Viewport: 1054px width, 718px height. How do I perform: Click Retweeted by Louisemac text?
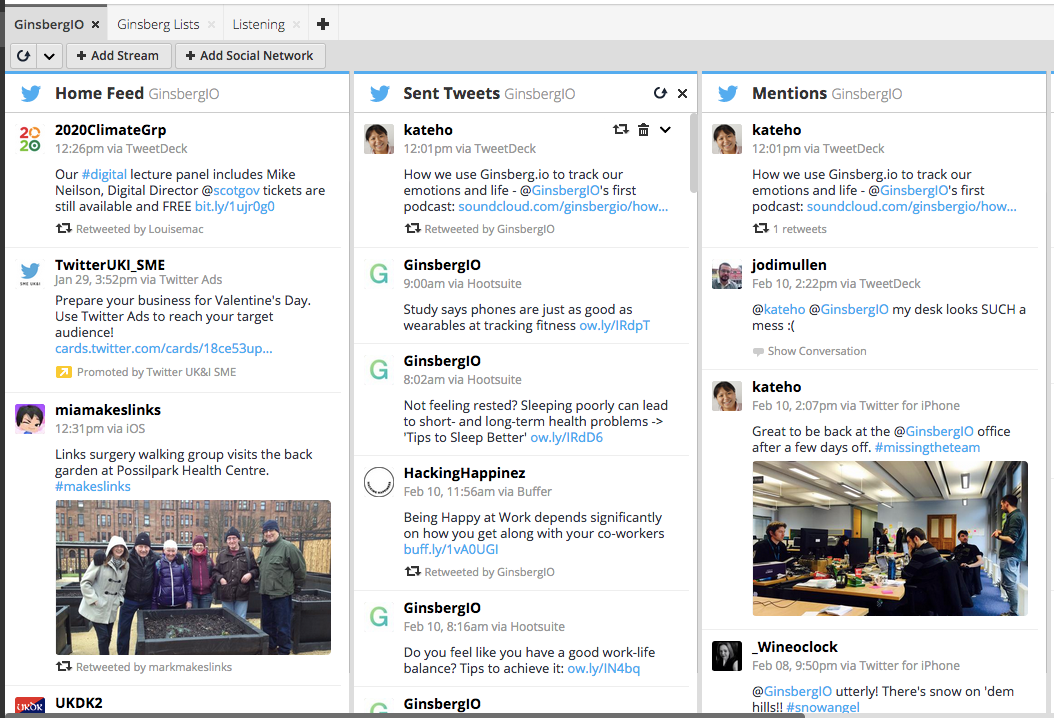[x=140, y=229]
